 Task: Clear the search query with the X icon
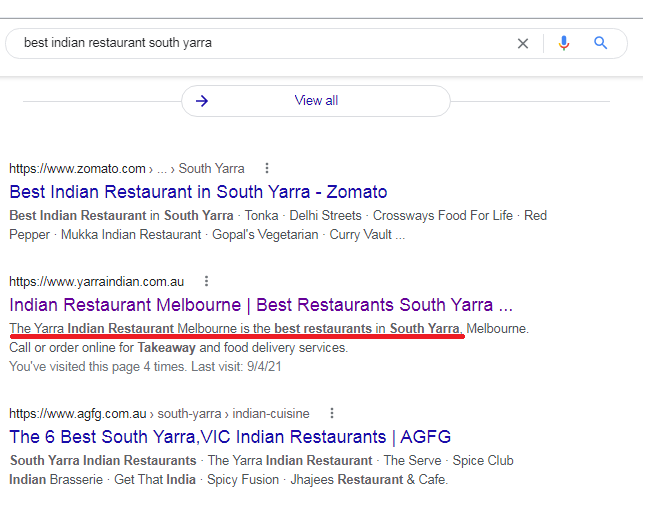pos(522,43)
